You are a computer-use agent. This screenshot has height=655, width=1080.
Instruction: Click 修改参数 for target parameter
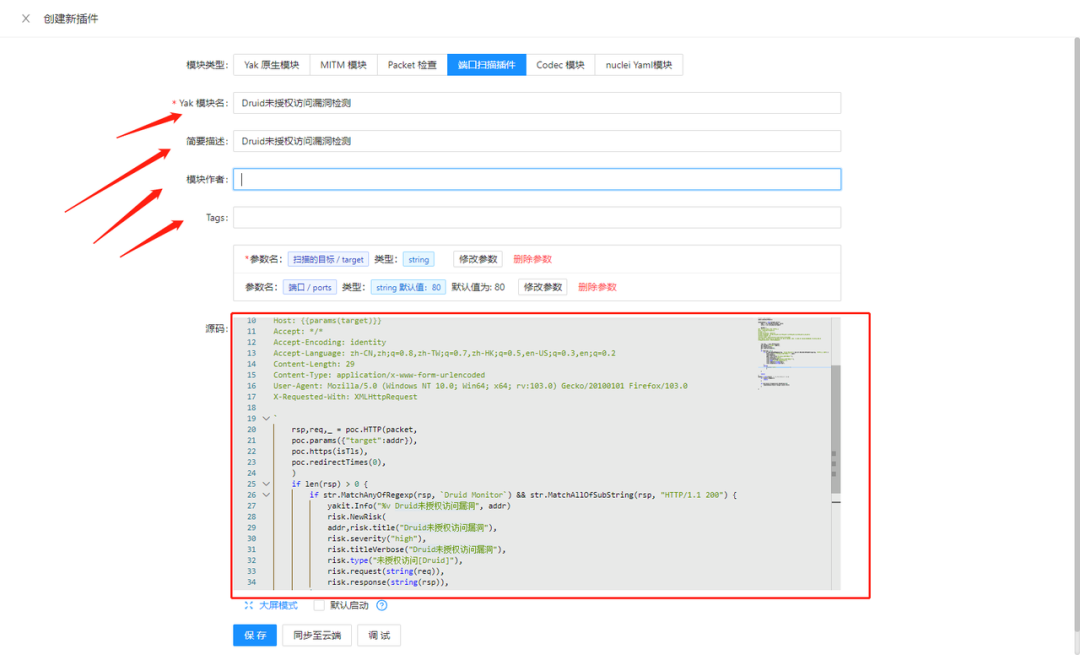(478, 259)
